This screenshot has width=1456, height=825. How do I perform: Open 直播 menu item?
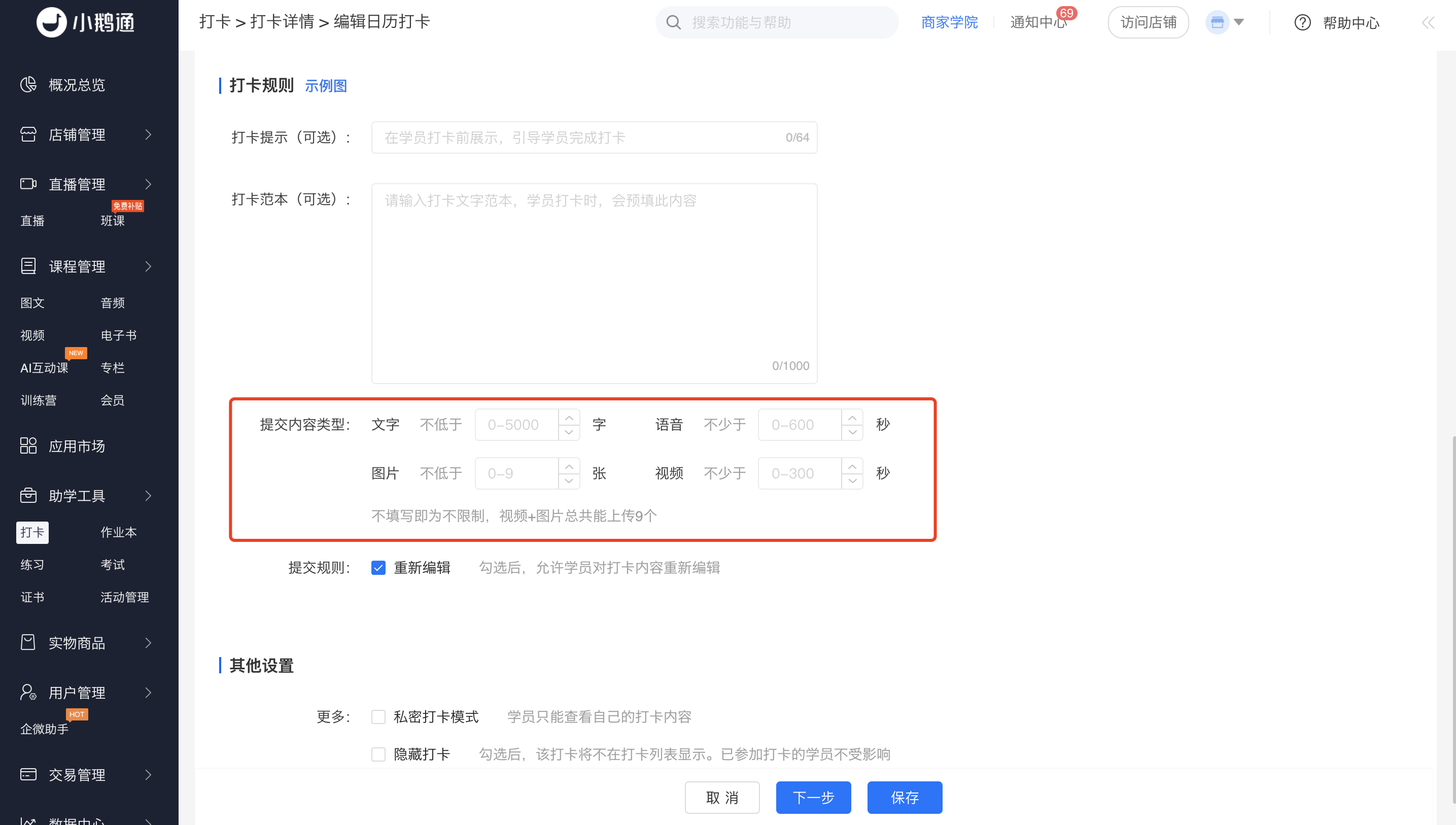[32, 220]
